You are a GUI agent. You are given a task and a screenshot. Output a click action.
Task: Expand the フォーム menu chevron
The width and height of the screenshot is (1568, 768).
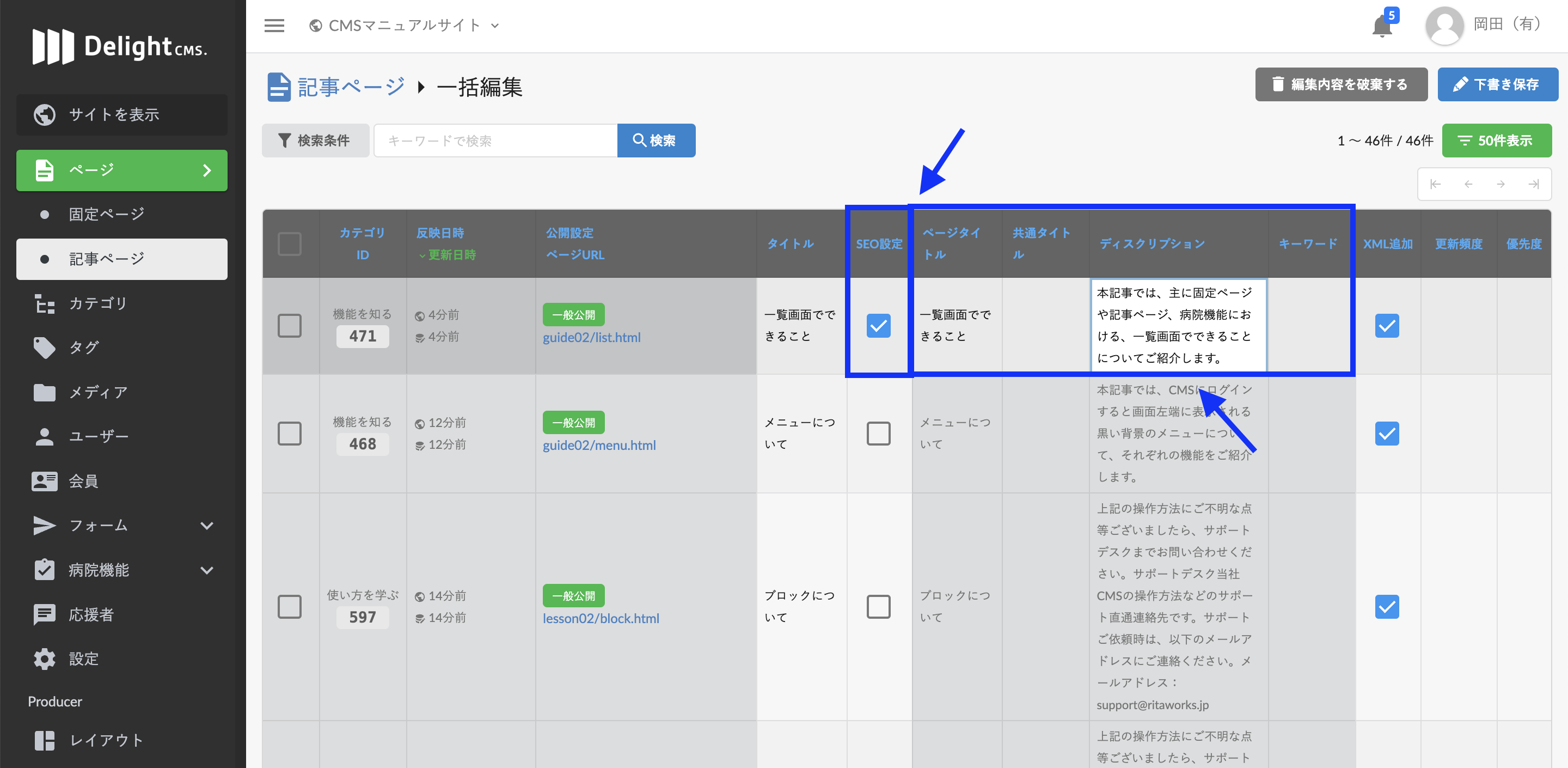(x=207, y=526)
